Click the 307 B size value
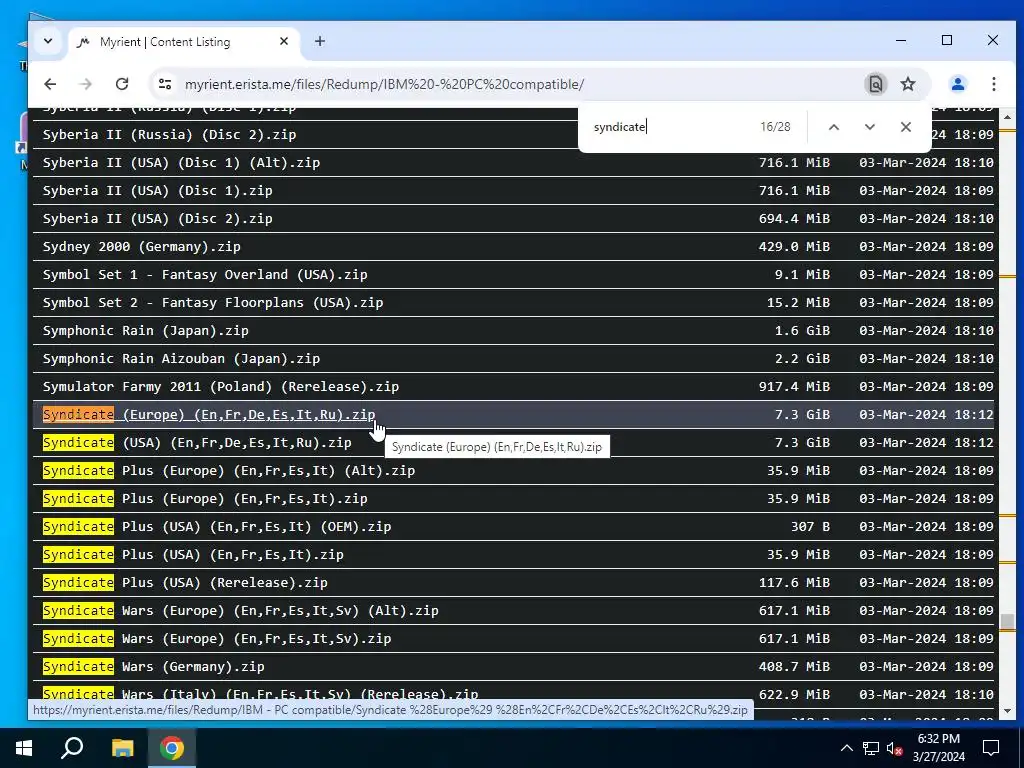Screen dimensions: 1024x768 point(810,527)
